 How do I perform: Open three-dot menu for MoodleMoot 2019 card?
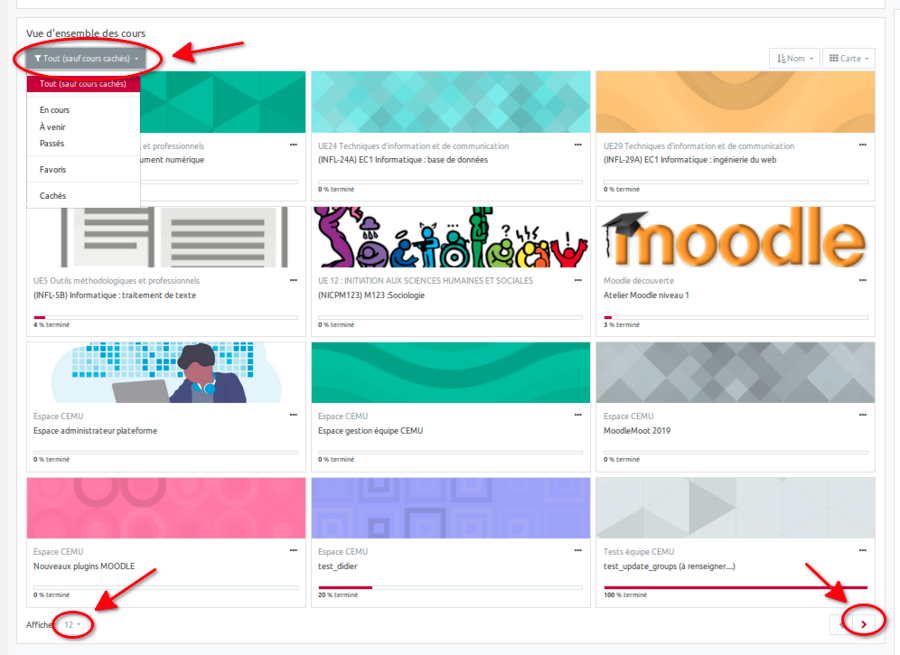(x=863, y=415)
